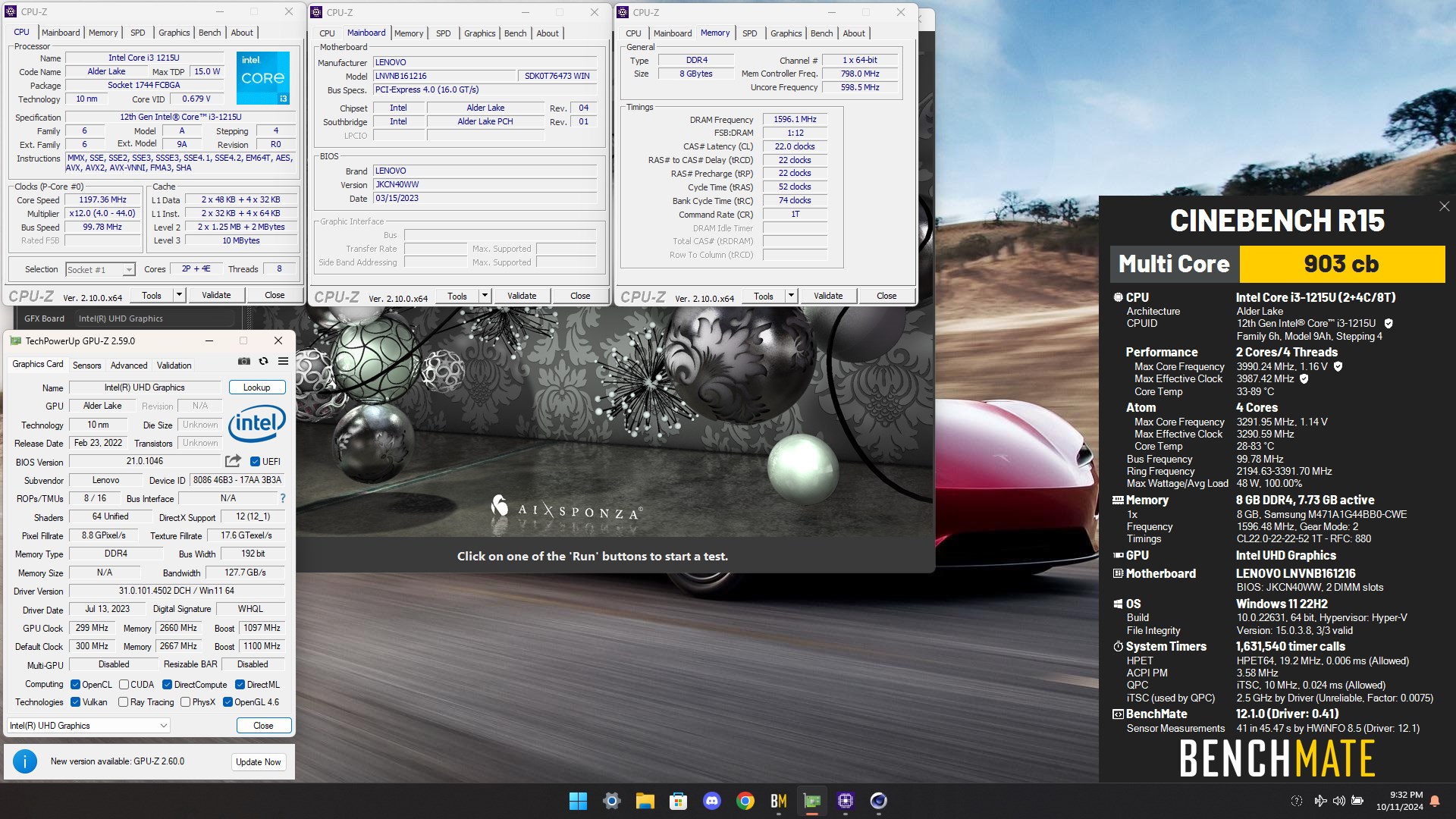Switch to CPU-Z via its taskbar icon

[846, 801]
